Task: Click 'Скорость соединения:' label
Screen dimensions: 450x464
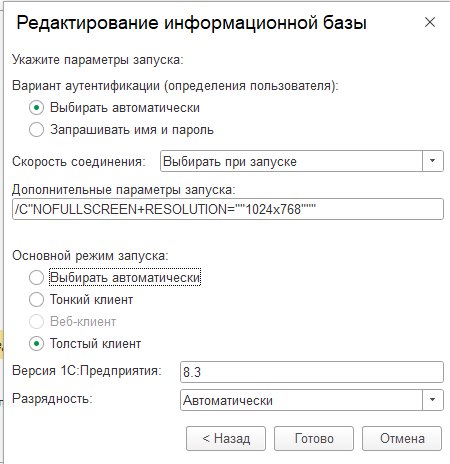Action: click(x=79, y=162)
